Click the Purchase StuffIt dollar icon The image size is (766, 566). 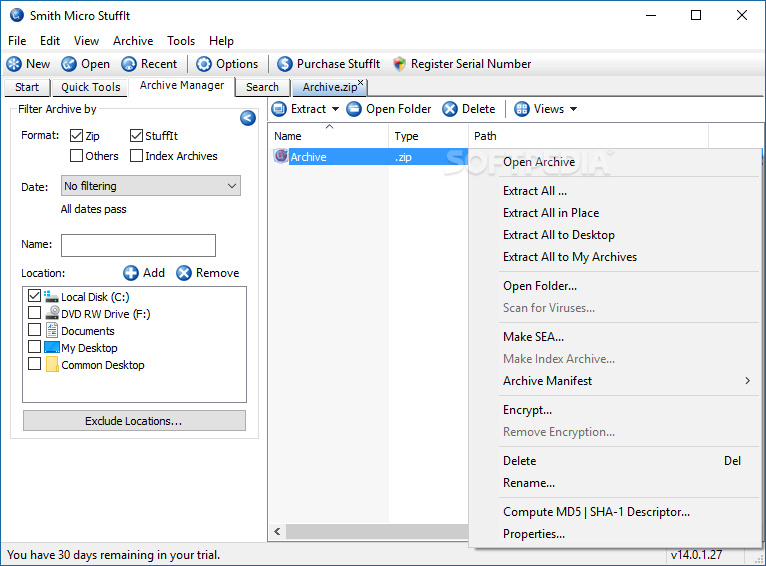click(285, 64)
